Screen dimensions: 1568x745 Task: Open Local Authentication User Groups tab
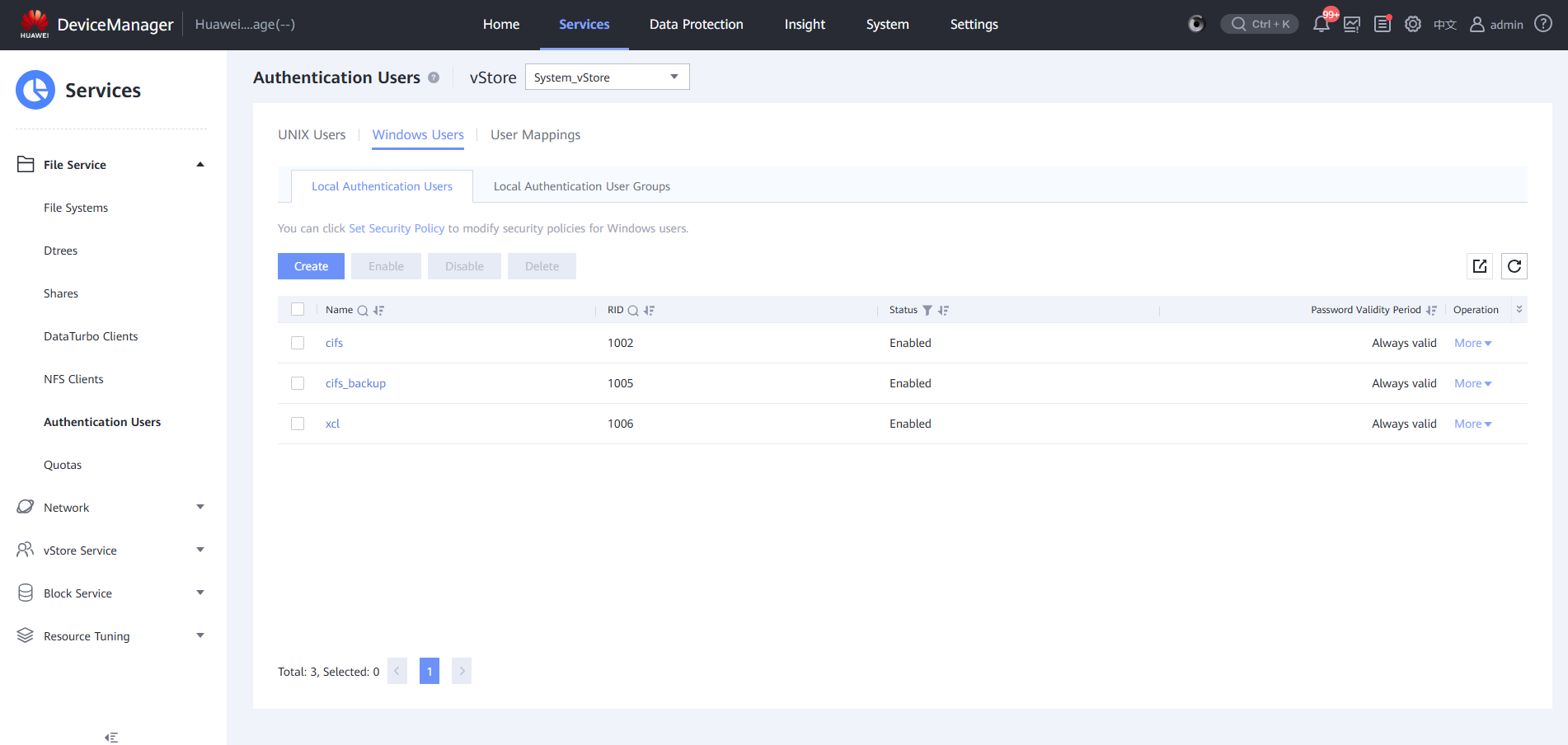click(x=581, y=186)
